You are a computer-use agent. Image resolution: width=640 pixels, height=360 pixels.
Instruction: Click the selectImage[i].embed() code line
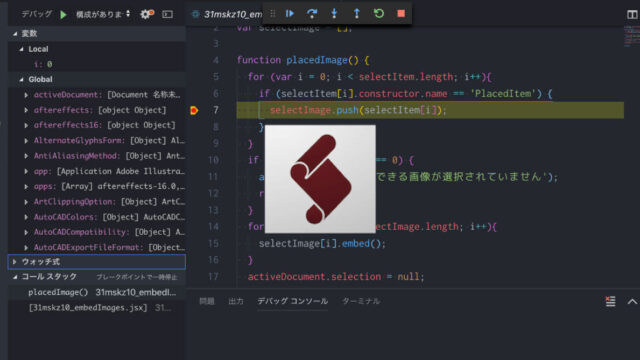322,244
